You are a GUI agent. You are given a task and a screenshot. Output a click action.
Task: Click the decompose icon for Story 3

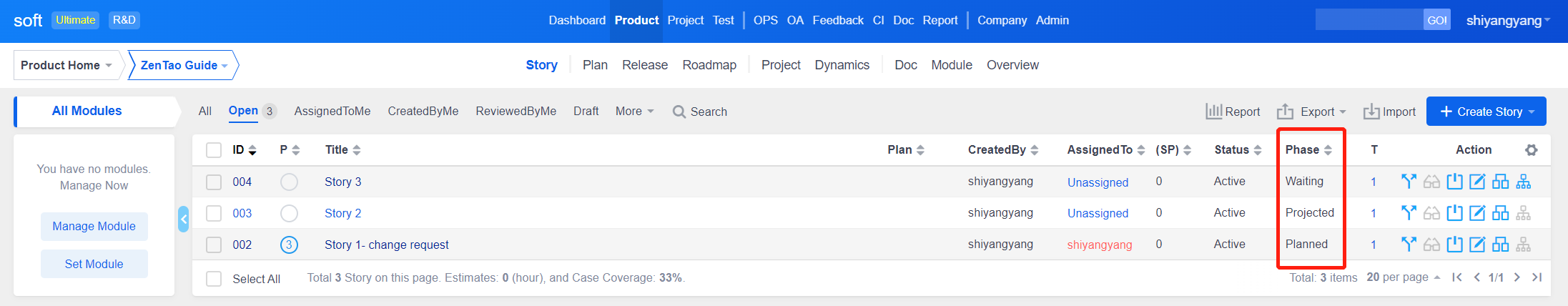click(1523, 182)
